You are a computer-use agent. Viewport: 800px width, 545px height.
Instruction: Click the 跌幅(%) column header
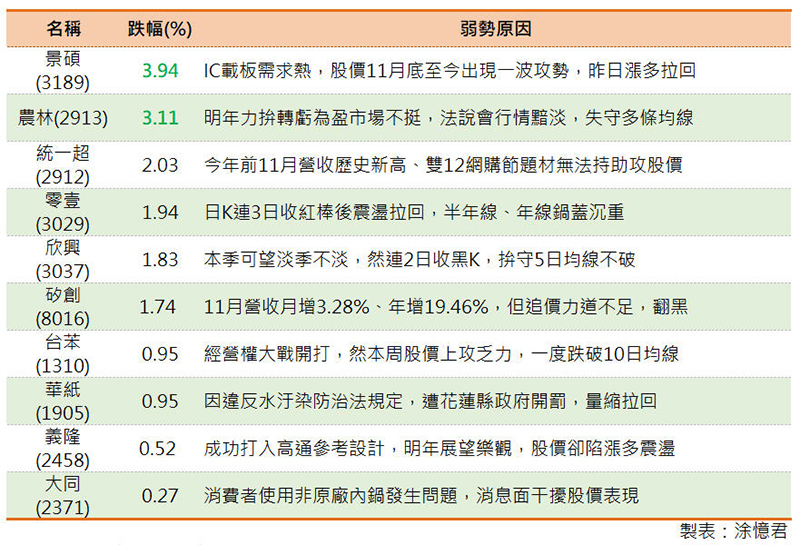click(x=160, y=29)
